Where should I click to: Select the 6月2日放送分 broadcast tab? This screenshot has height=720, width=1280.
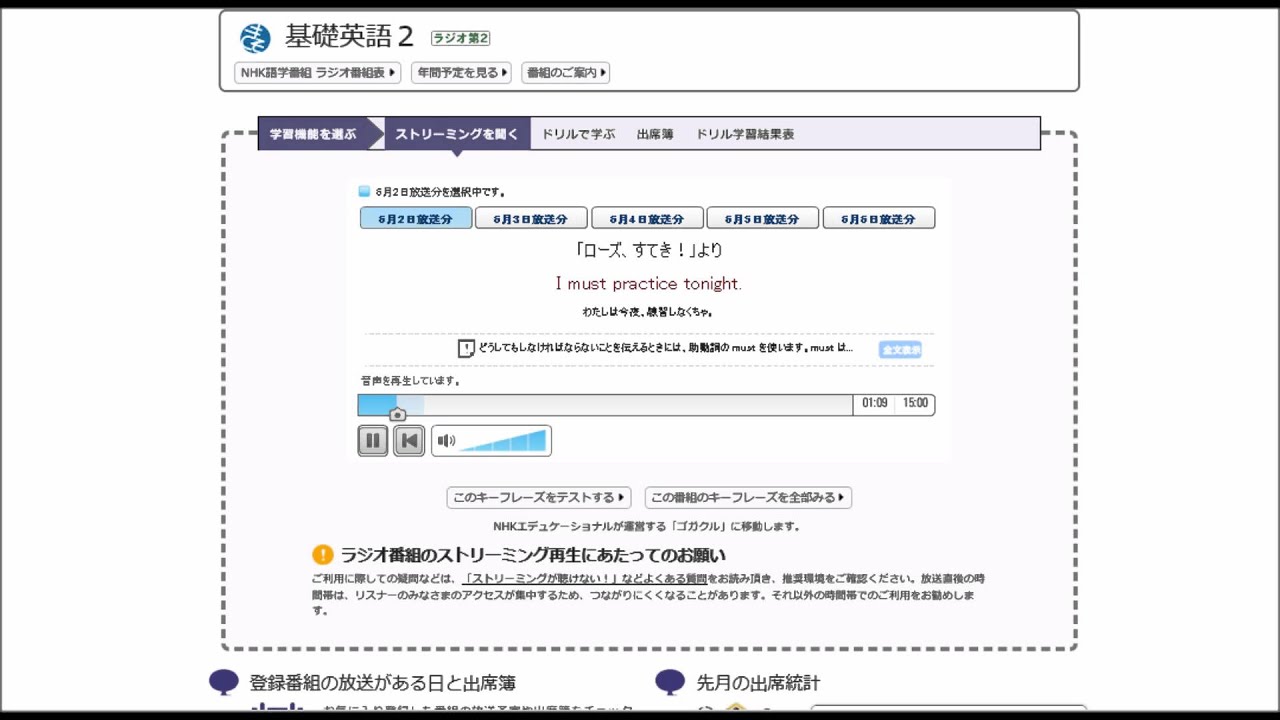pos(415,218)
